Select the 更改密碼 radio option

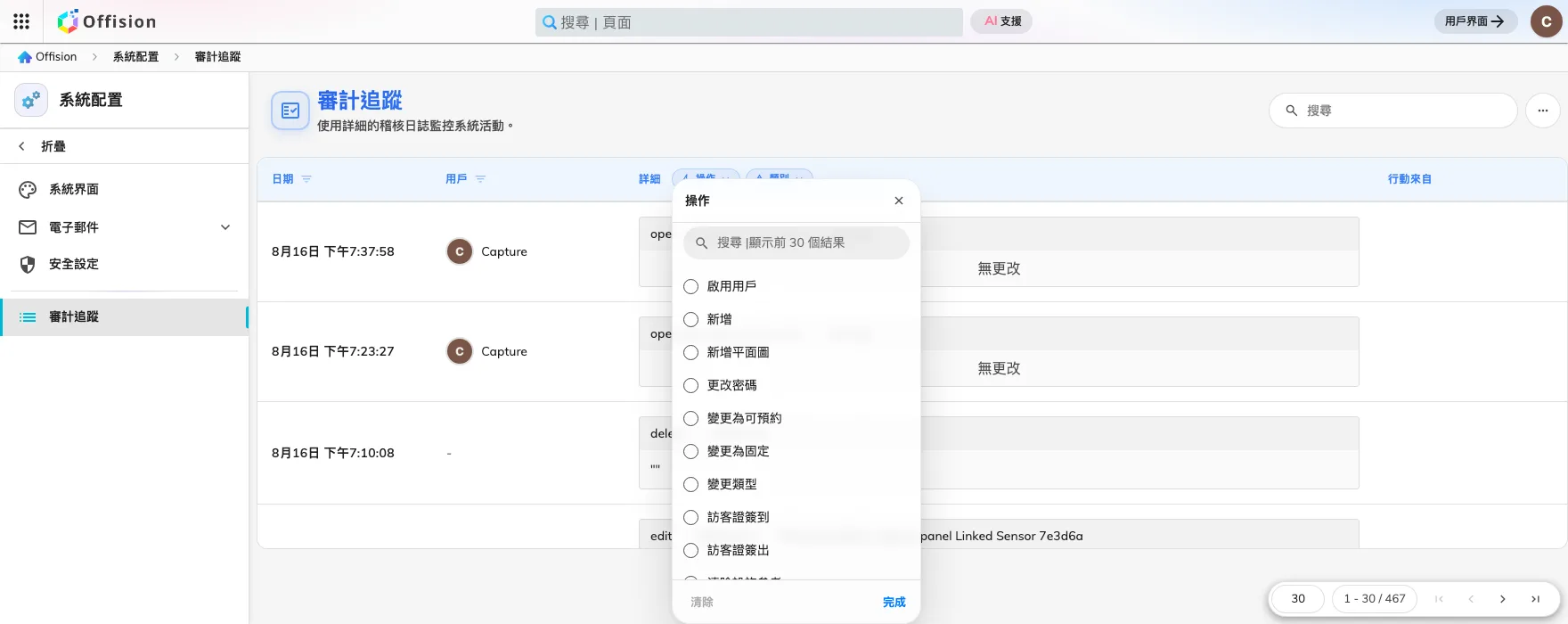click(690, 385)
